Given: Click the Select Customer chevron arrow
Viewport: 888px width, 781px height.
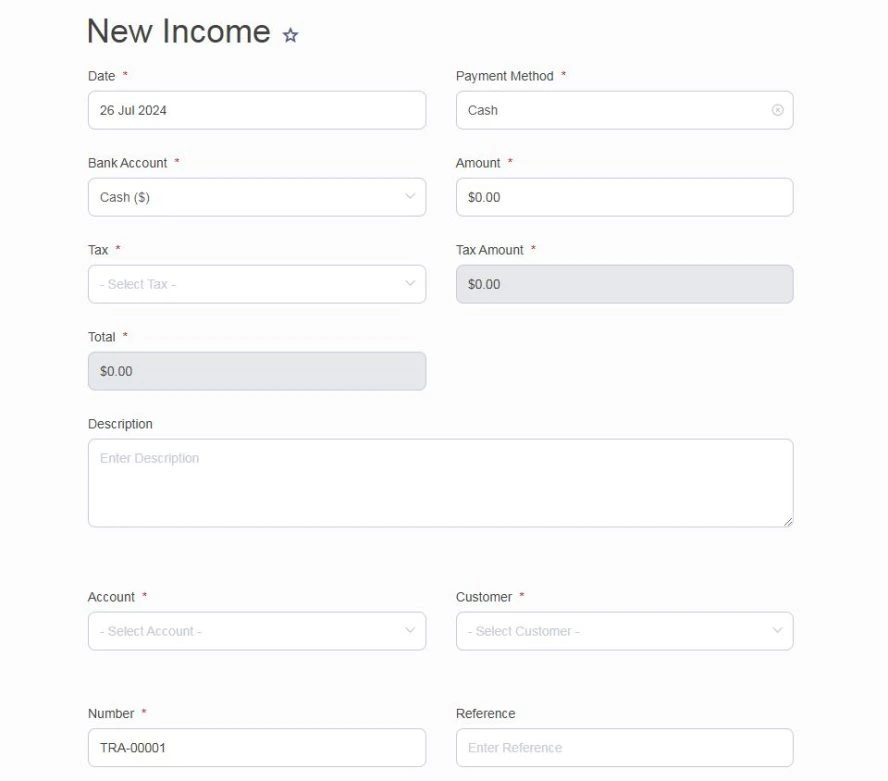Looking at the screenshot, I should [777, 631].
